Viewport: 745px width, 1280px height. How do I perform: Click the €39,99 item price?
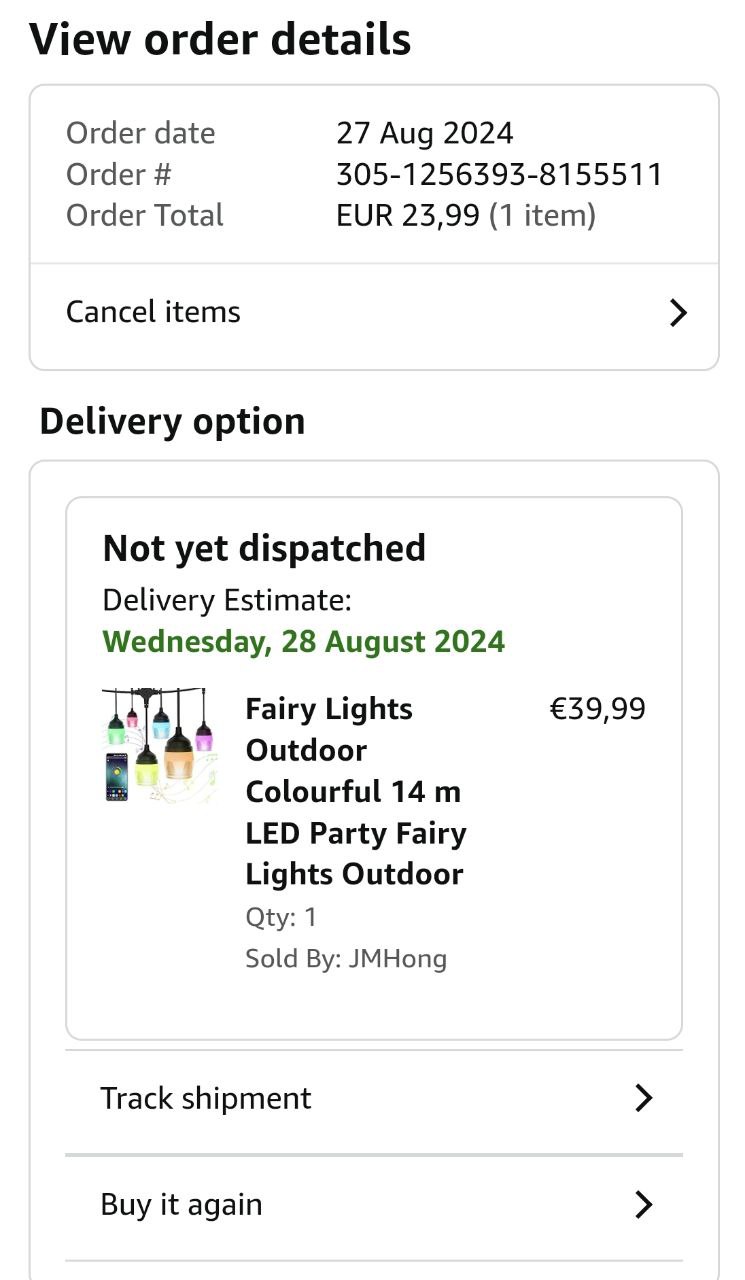coord(598,709)
